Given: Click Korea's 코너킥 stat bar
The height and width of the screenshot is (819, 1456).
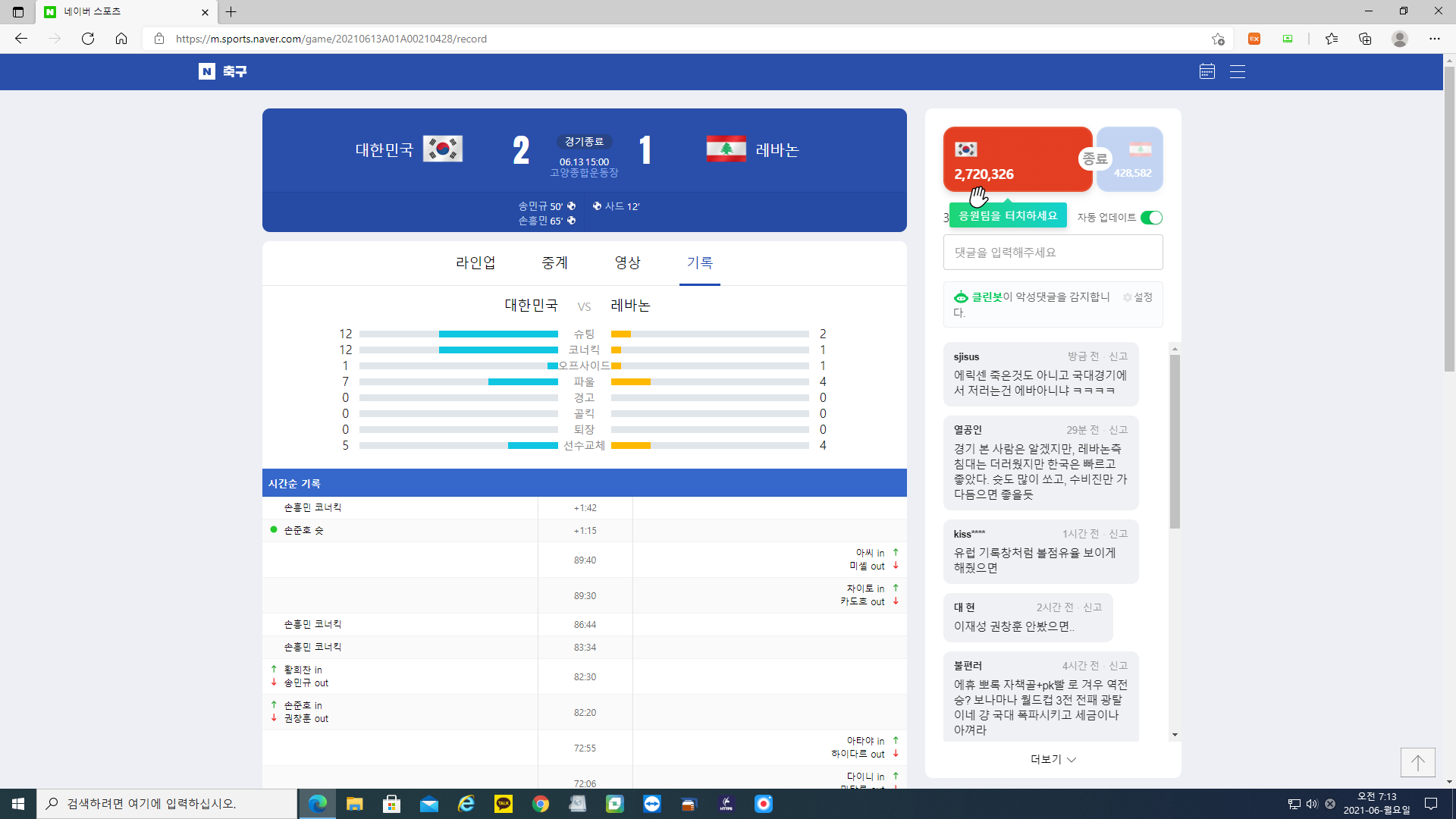Looking at the screenshot, I should pos(459,350).
